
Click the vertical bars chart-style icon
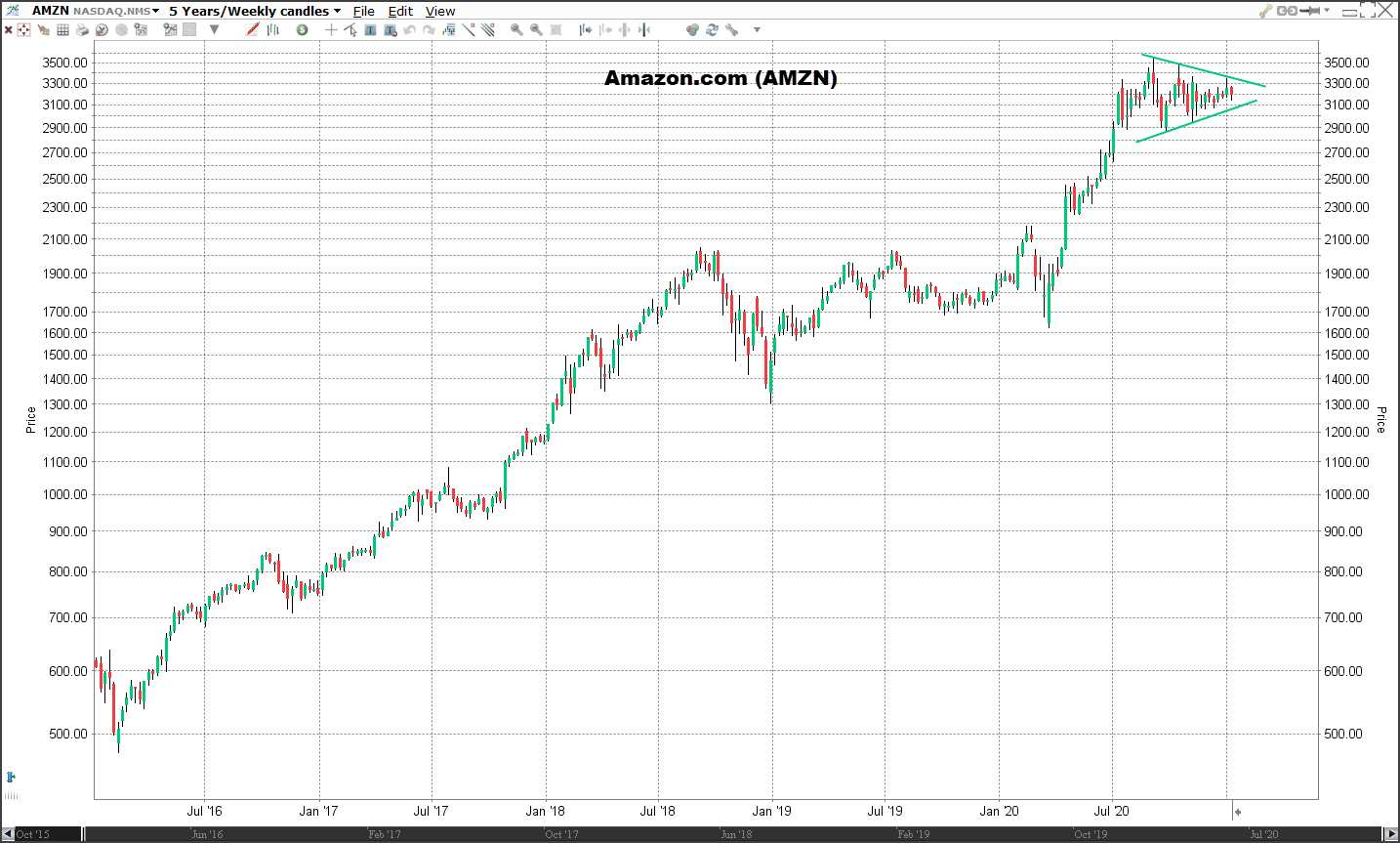[x=273, y=29]
